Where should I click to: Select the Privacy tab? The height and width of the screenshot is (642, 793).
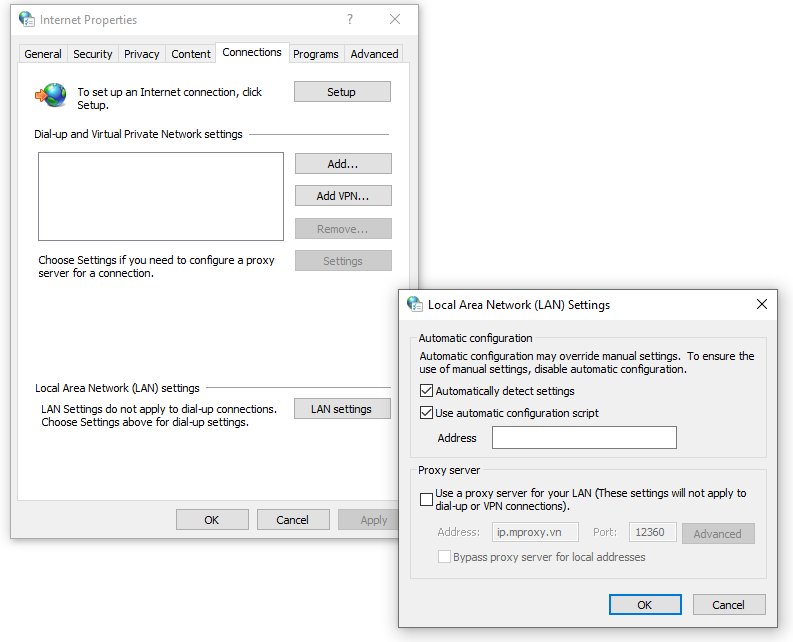pyautogui.click(x=142, y=54)
